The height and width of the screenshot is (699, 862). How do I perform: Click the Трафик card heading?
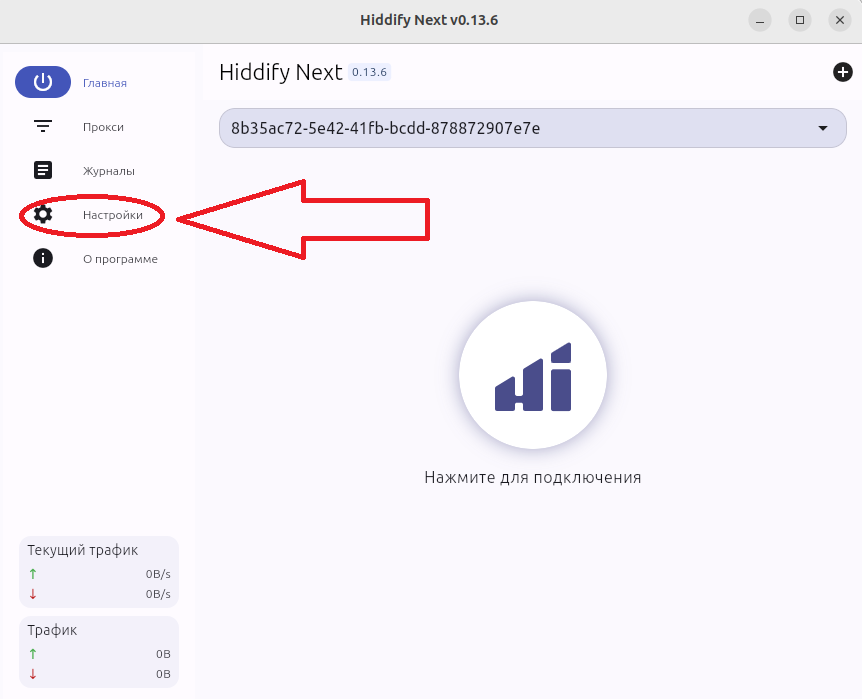52,630
